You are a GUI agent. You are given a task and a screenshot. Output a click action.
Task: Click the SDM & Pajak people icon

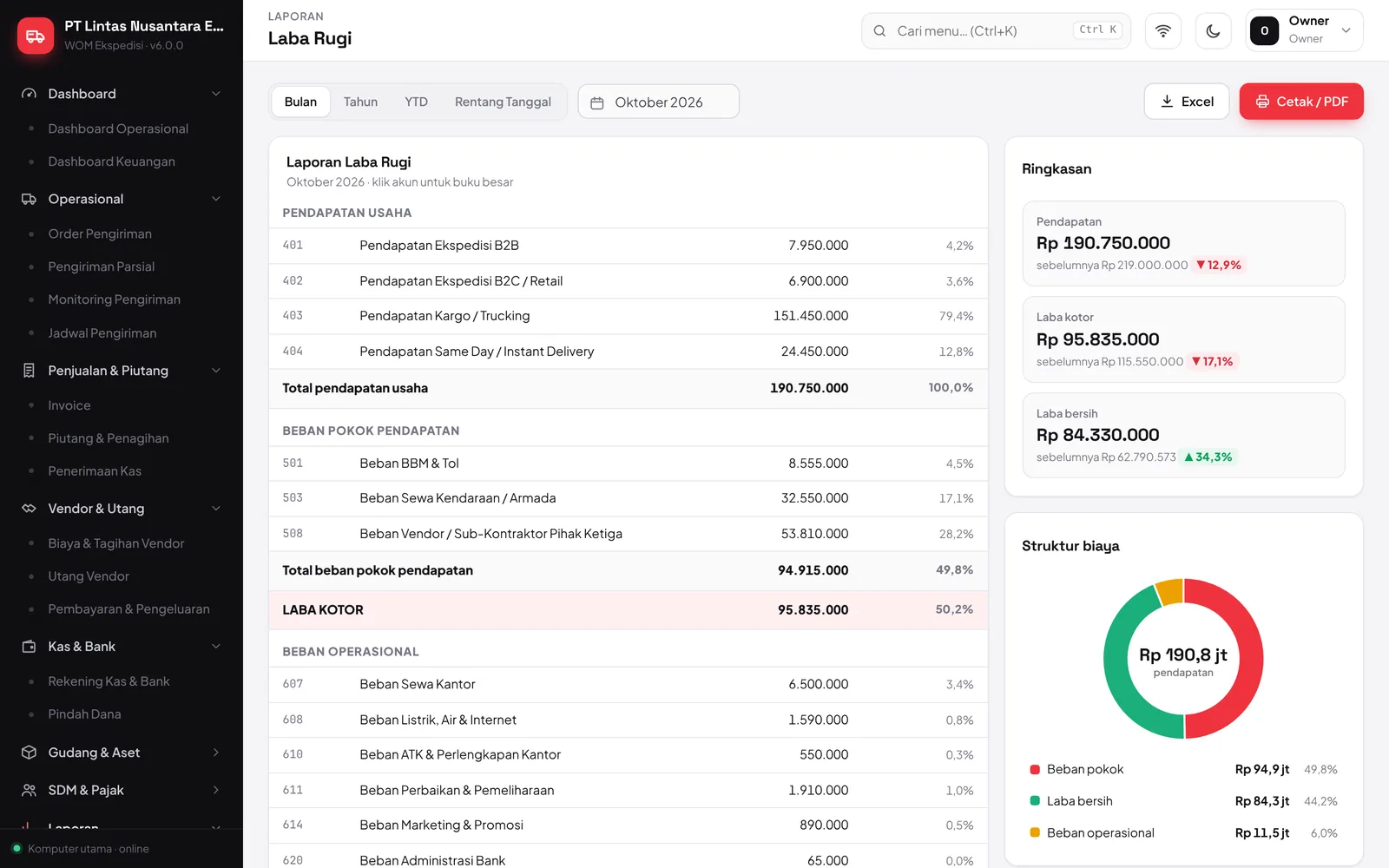pyautogui.click(x=29, y=790)
